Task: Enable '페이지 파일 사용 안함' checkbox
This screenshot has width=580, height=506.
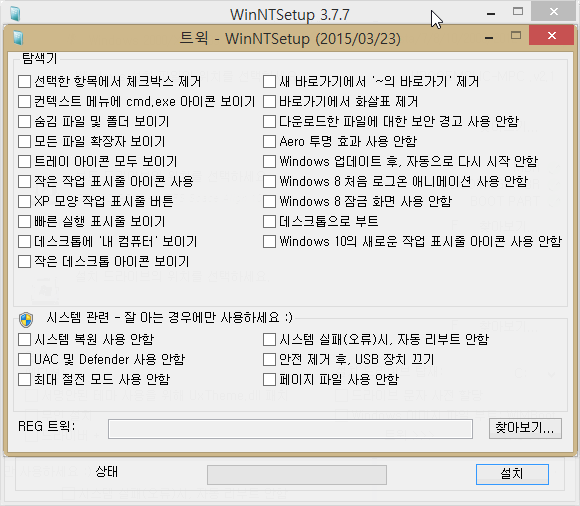Action: 269,379
